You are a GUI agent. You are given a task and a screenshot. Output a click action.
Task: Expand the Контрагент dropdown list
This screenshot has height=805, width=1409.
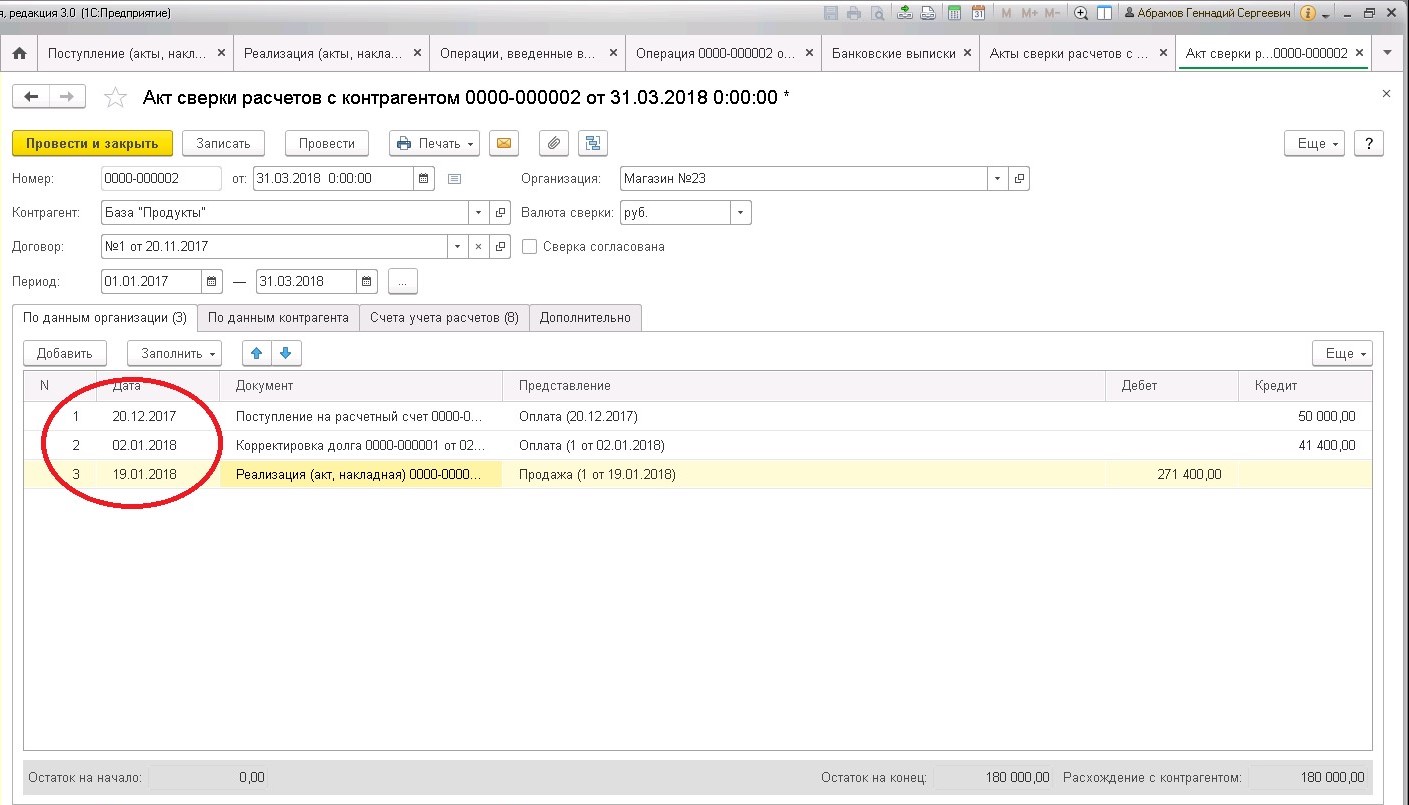[478, 213]
